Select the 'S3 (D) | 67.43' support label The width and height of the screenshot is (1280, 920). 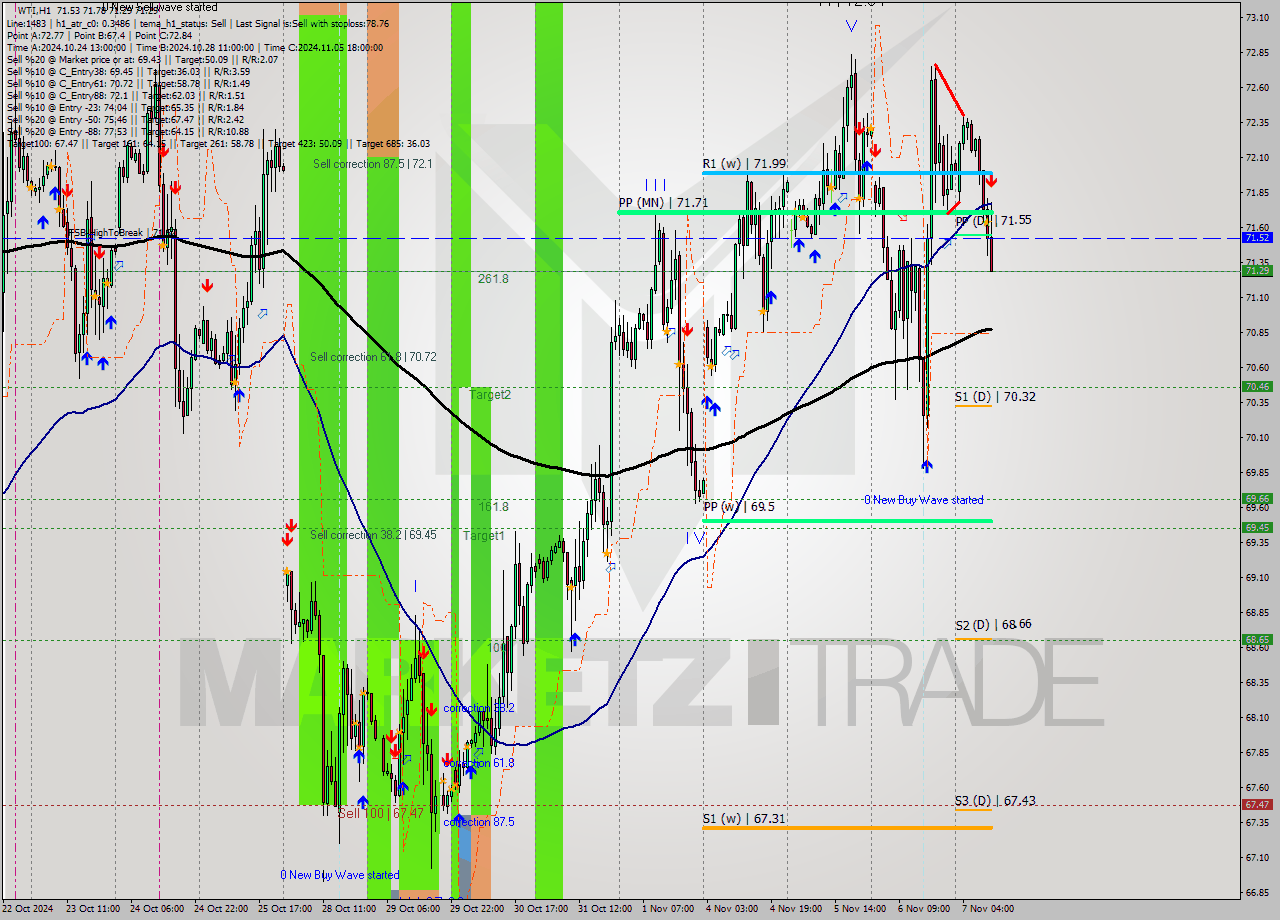point(994,801)
